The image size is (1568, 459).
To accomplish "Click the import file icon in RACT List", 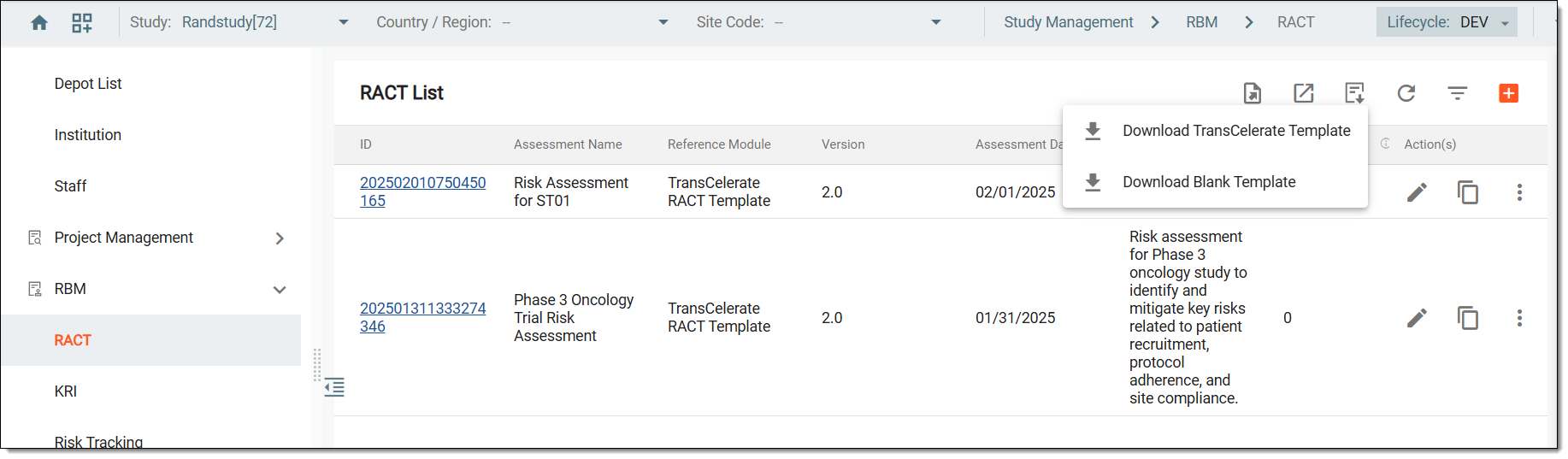I will pos(1253,93).
